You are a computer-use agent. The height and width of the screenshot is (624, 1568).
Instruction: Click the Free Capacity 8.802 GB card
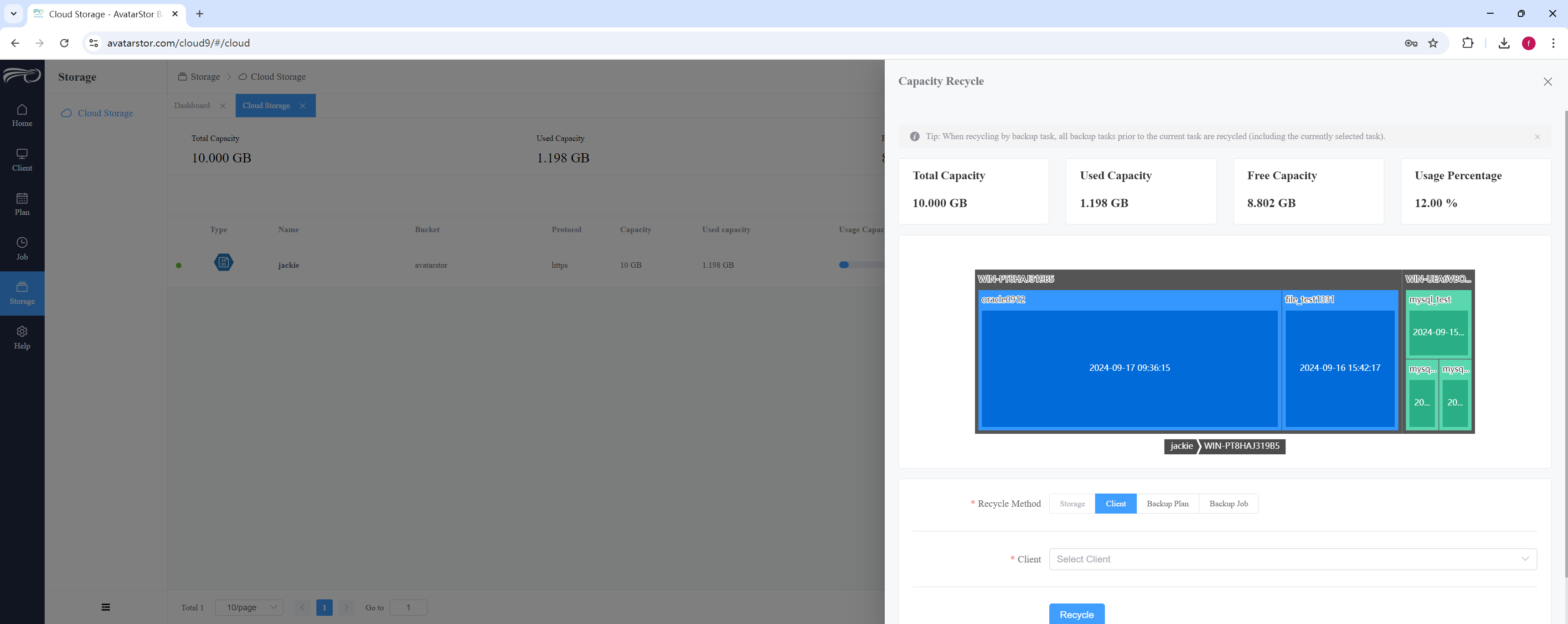[1308, 191]
